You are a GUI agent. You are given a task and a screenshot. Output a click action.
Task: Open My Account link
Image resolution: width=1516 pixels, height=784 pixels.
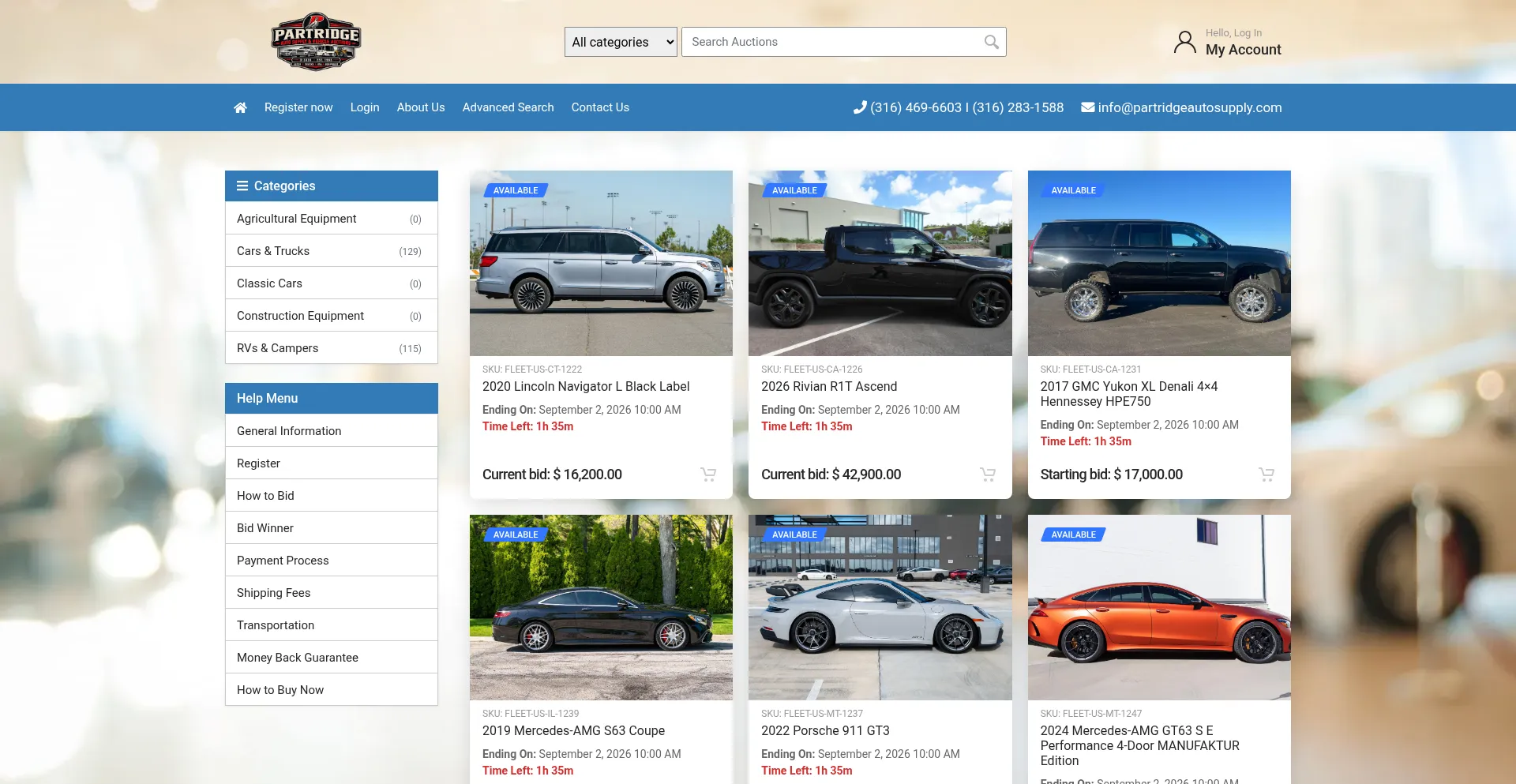[x=1243, y=50]
